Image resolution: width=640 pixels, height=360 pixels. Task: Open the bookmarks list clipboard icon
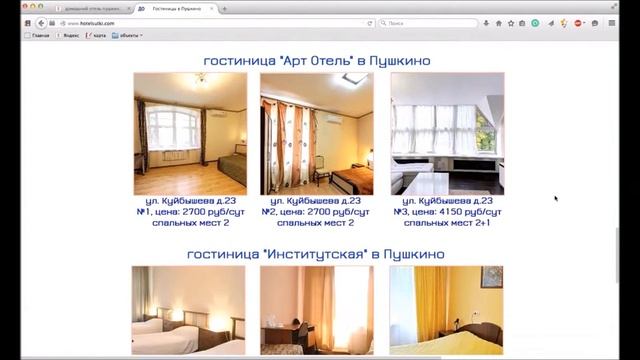pos(522,23)
